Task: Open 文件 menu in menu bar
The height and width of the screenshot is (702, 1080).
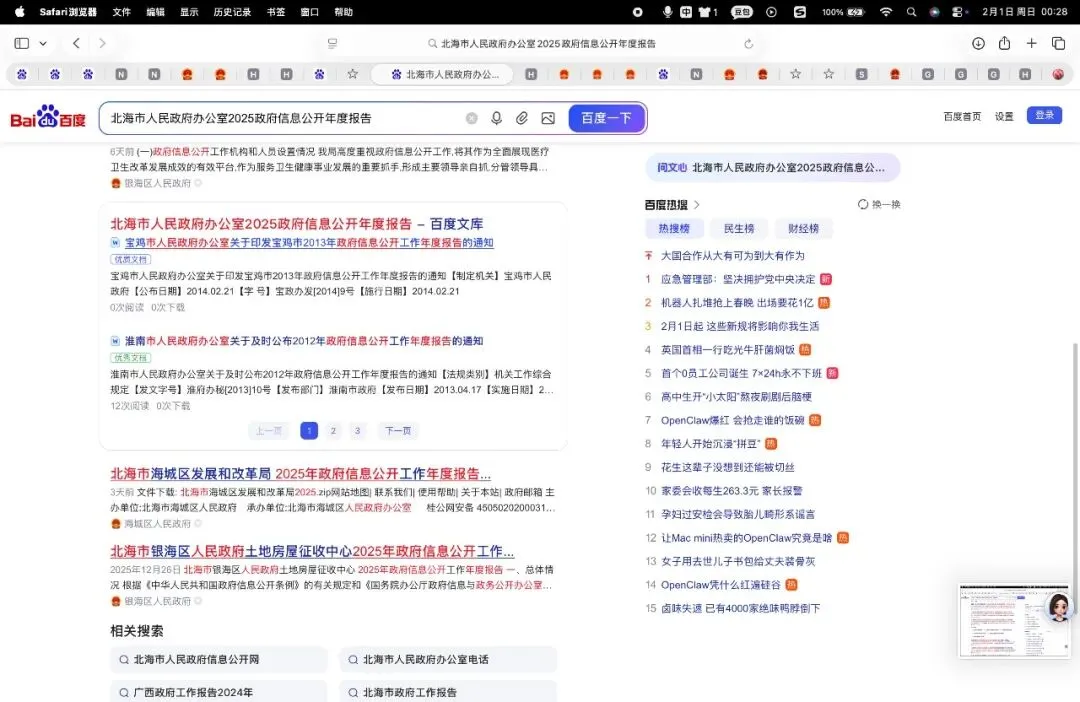Action: click(121, 12)
